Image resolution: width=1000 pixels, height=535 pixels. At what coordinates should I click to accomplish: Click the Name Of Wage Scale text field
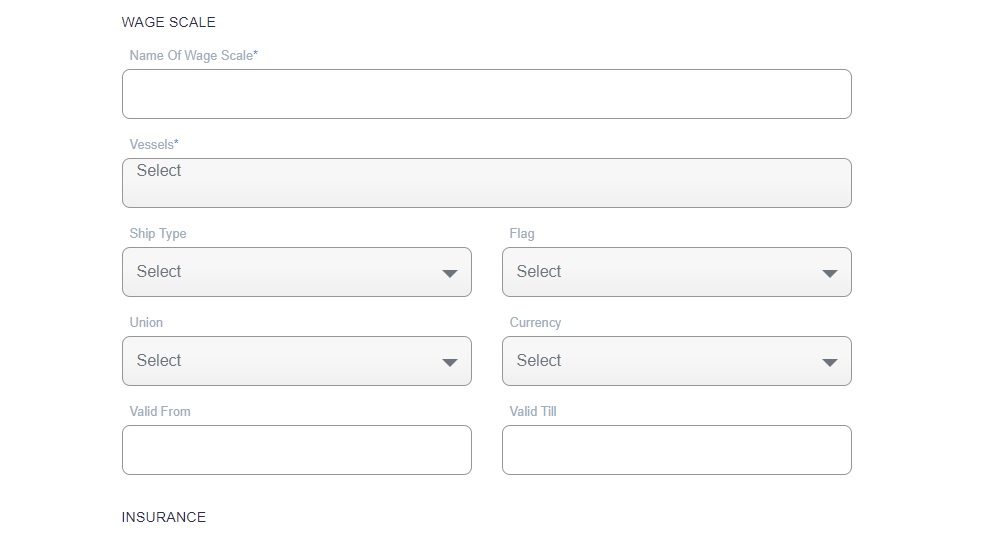[x=486, y=94]
